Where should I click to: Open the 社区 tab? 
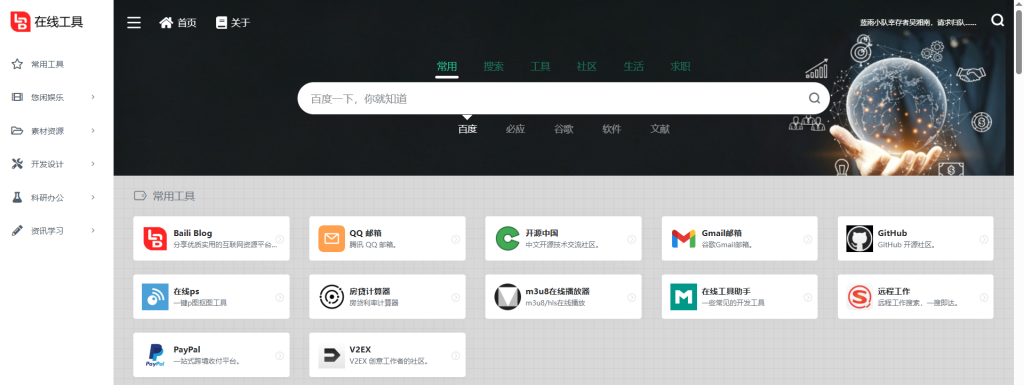point(586,67)
